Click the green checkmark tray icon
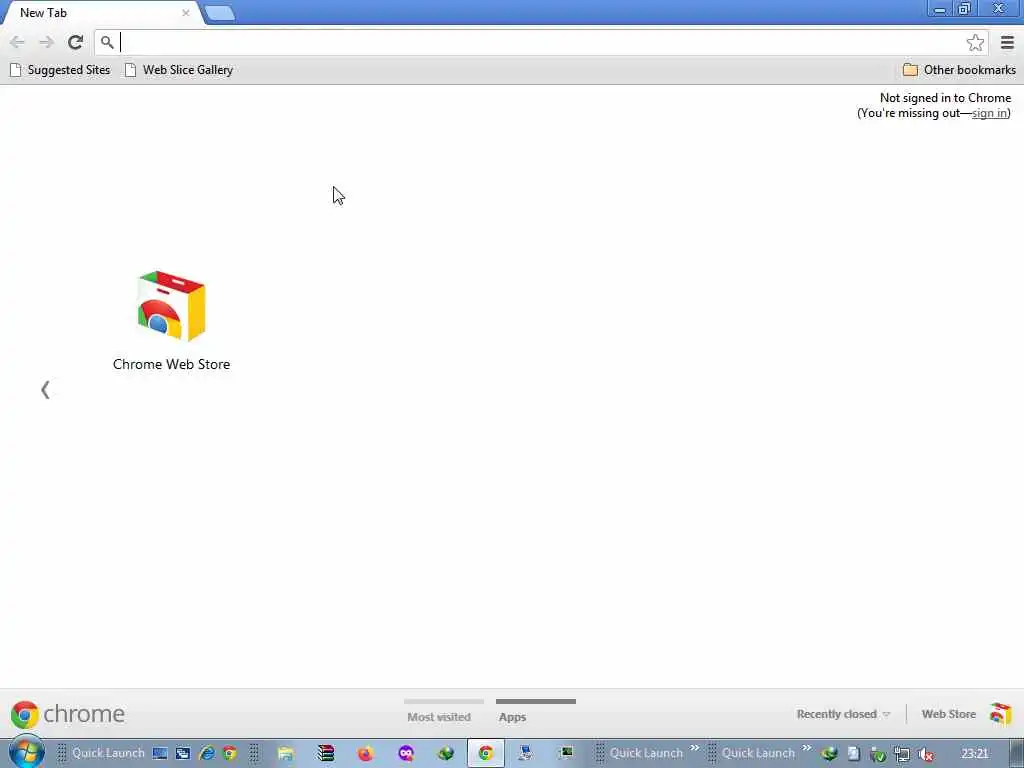This screenshot has height=768, width=1024. tap(878, 755)
